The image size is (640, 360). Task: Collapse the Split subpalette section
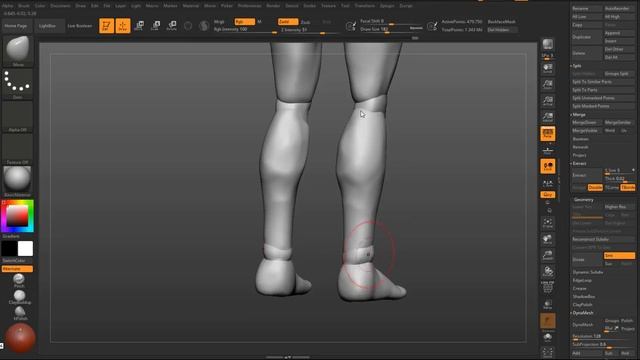click(x=576, y=66)
